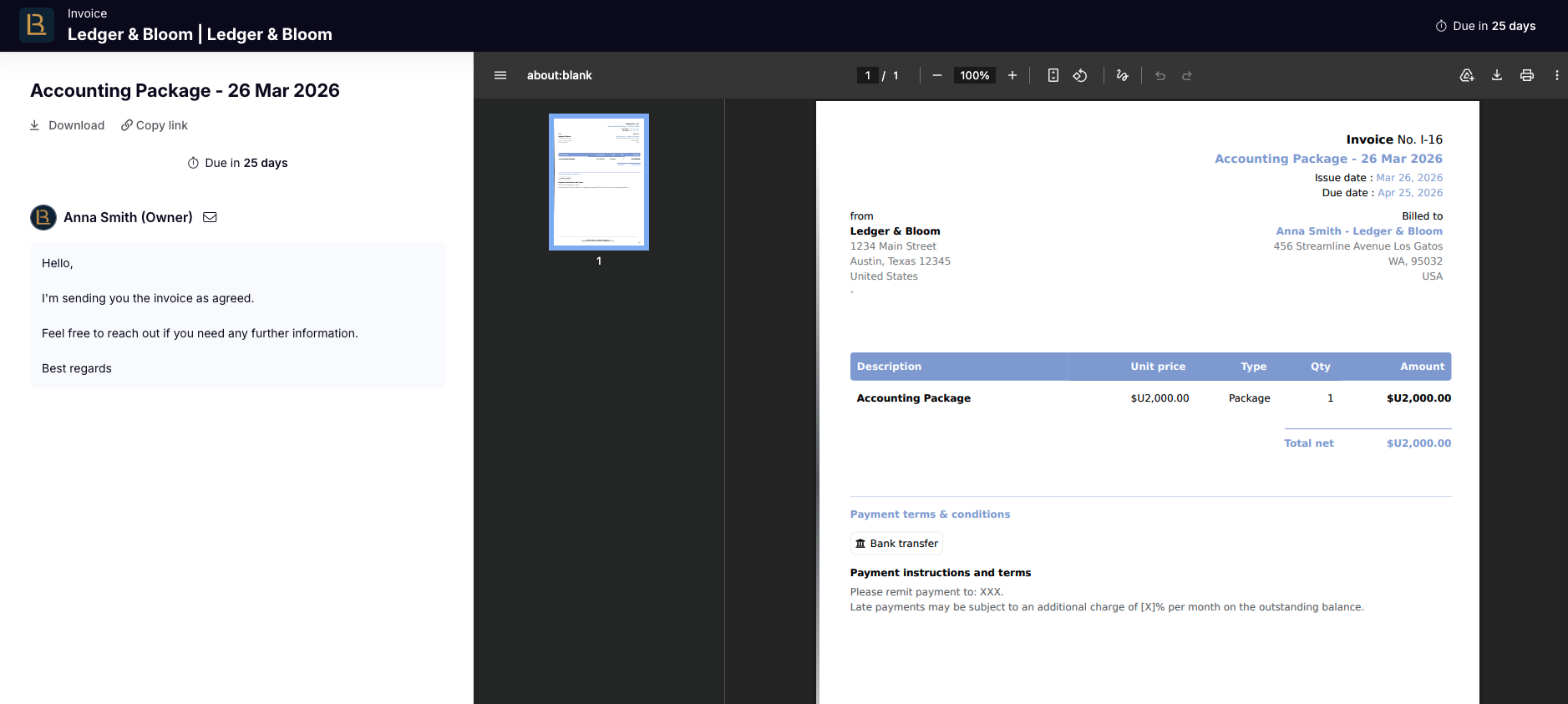Click the 'Apr 25, 2026' due date

coord(1410,193)
